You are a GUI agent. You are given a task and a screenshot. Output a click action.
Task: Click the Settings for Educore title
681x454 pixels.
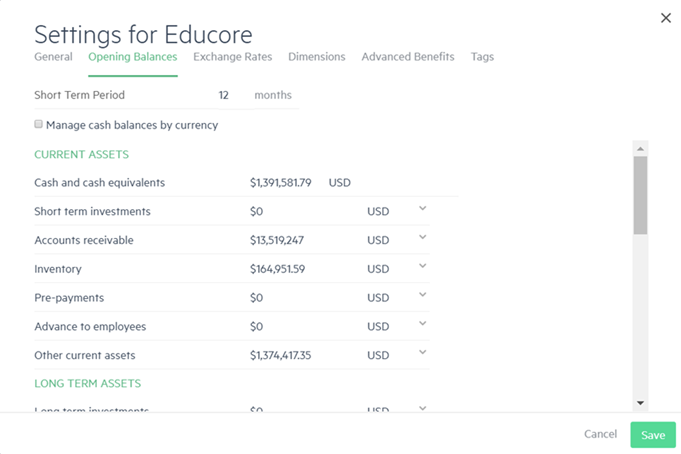(143, 34)
